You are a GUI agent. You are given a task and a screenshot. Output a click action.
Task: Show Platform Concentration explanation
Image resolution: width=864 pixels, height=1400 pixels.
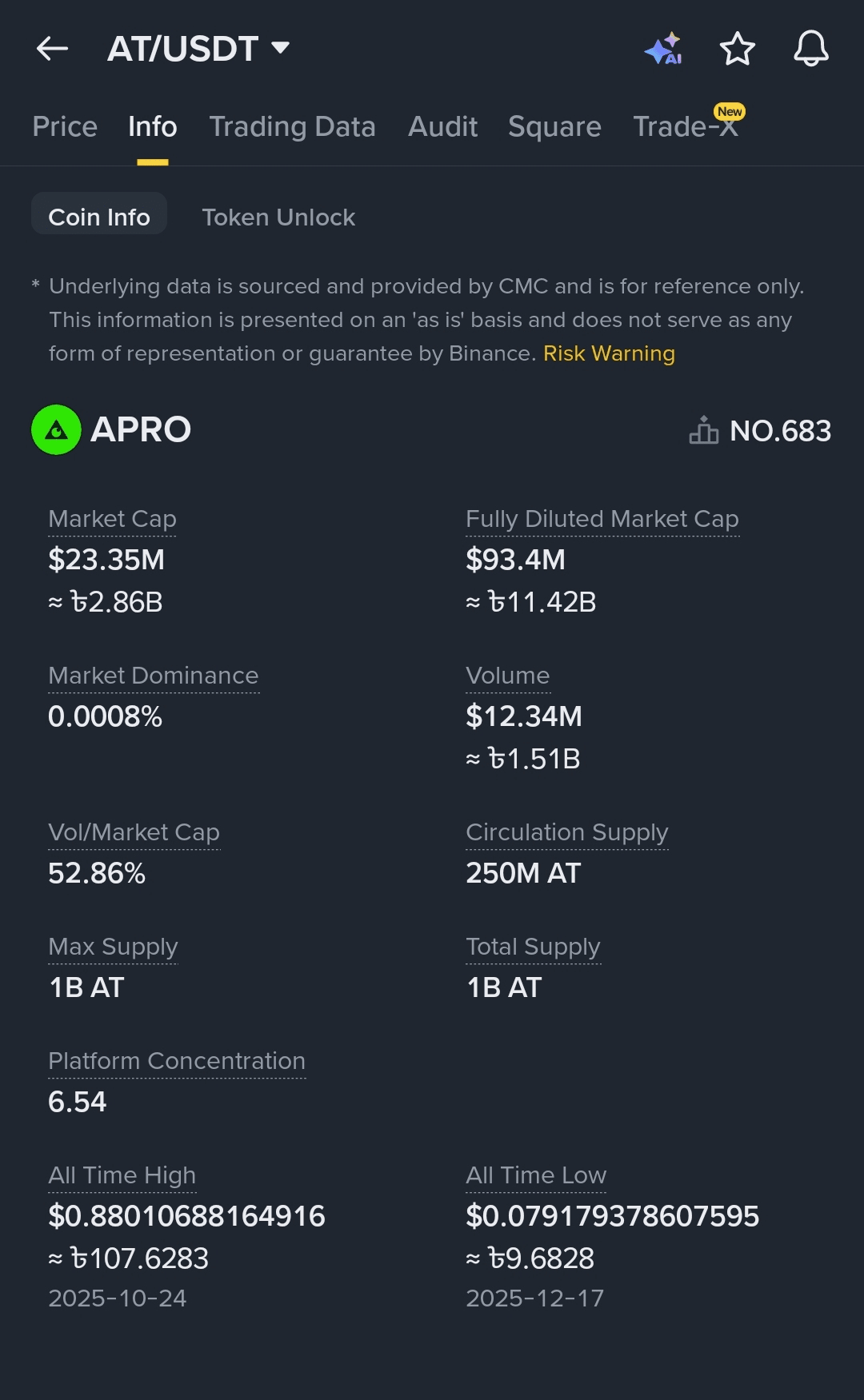click(x=177, y=1061)
